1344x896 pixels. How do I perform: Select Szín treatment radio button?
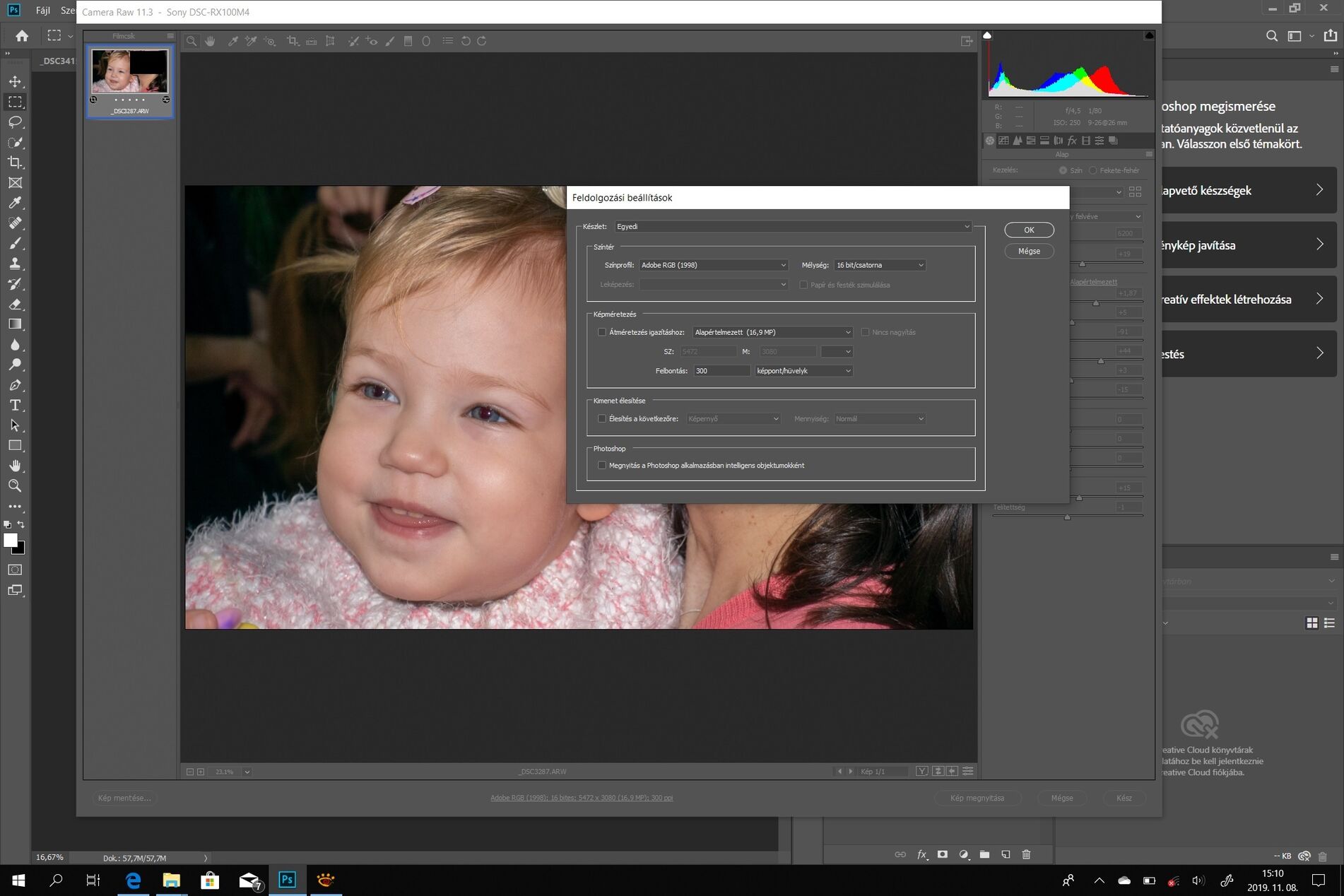coord(1063,170)
